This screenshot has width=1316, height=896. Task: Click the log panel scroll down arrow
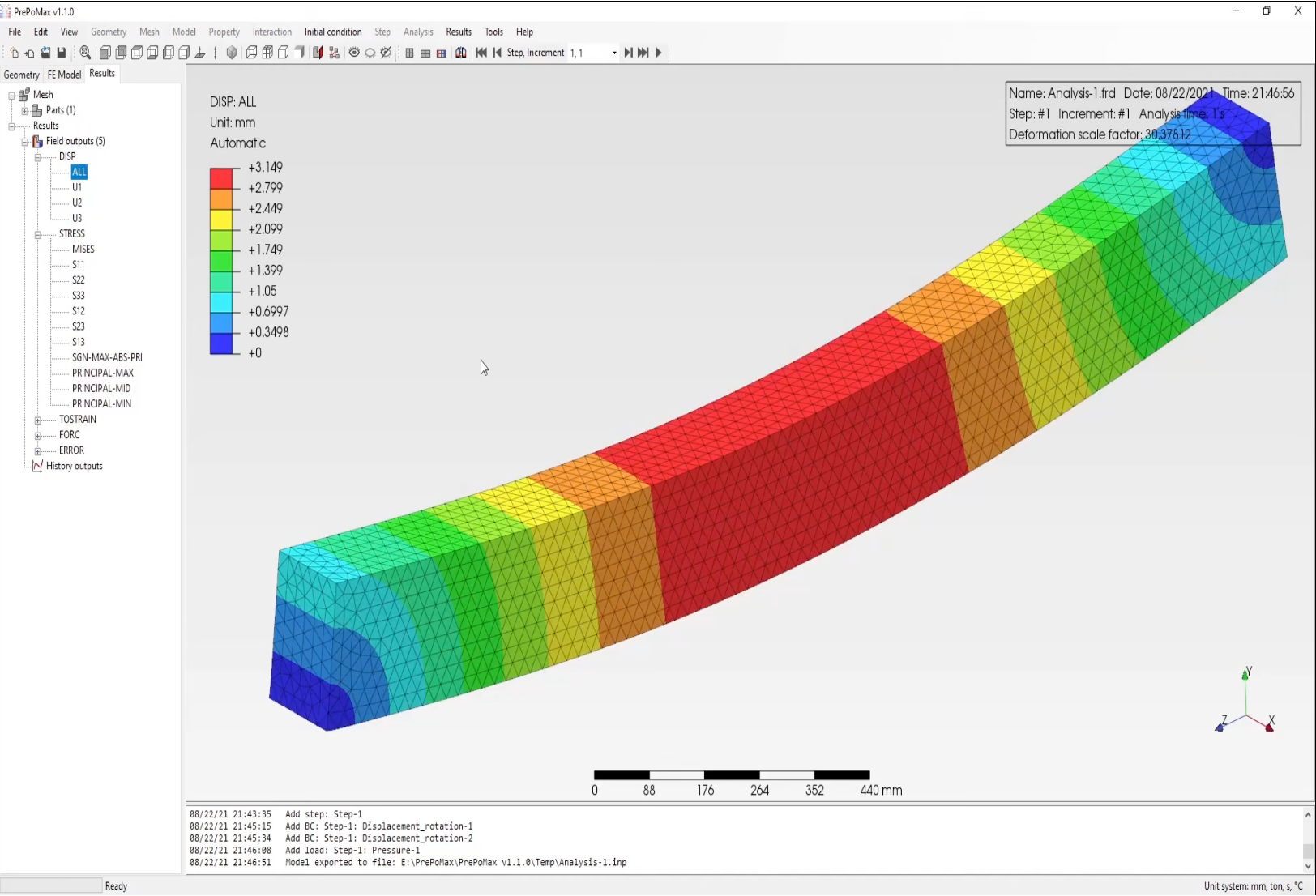point(1307,866)
